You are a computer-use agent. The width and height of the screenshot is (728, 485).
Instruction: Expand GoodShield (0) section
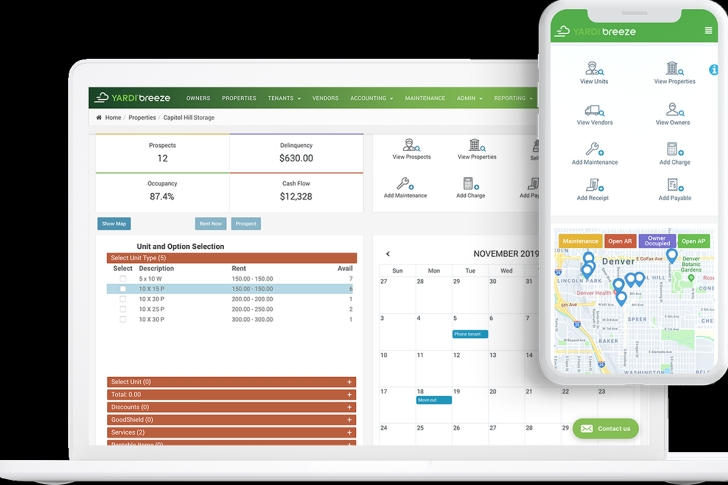tap(231, 420)
